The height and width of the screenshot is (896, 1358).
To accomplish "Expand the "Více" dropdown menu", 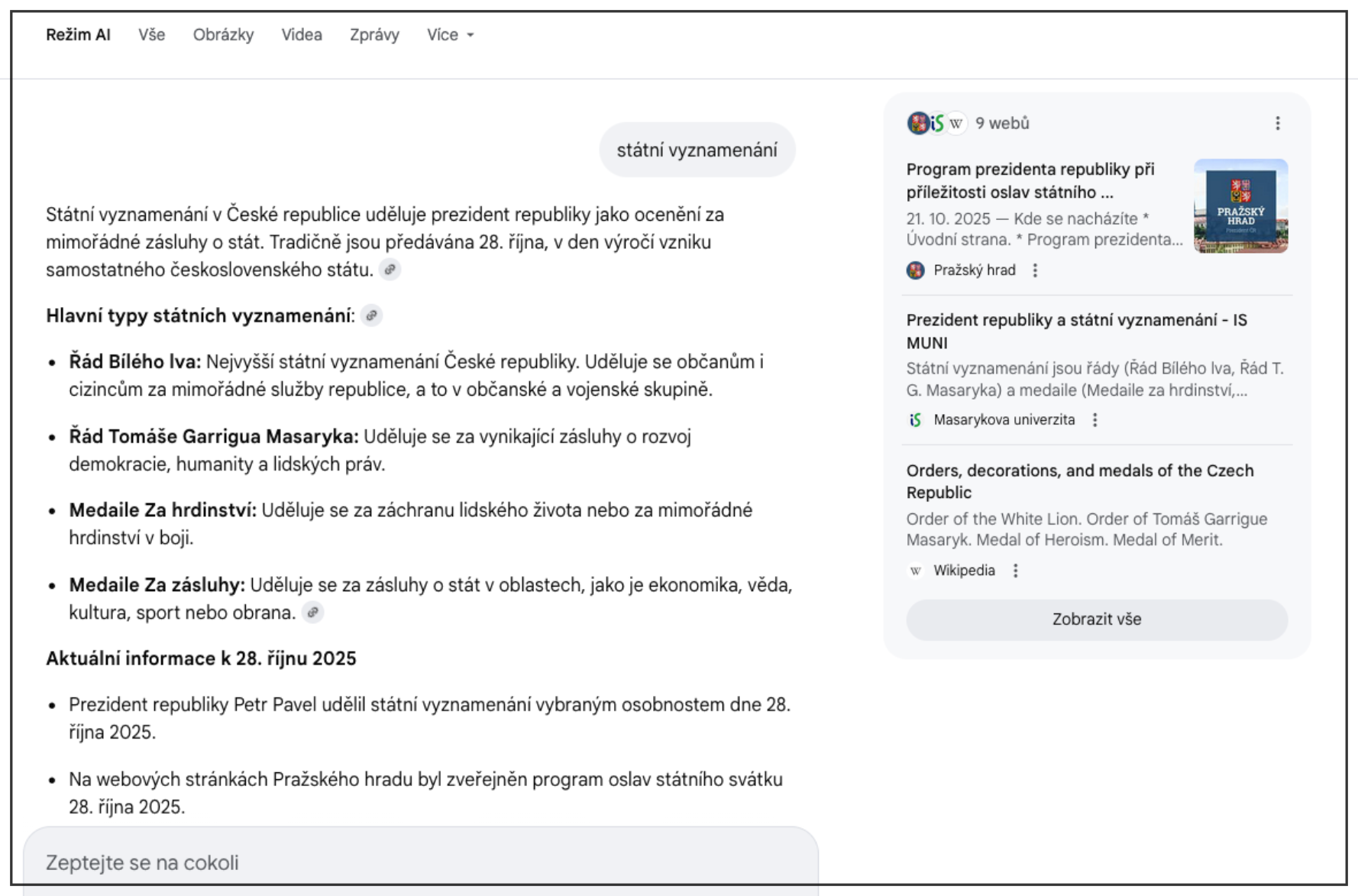I will (450, 35).
